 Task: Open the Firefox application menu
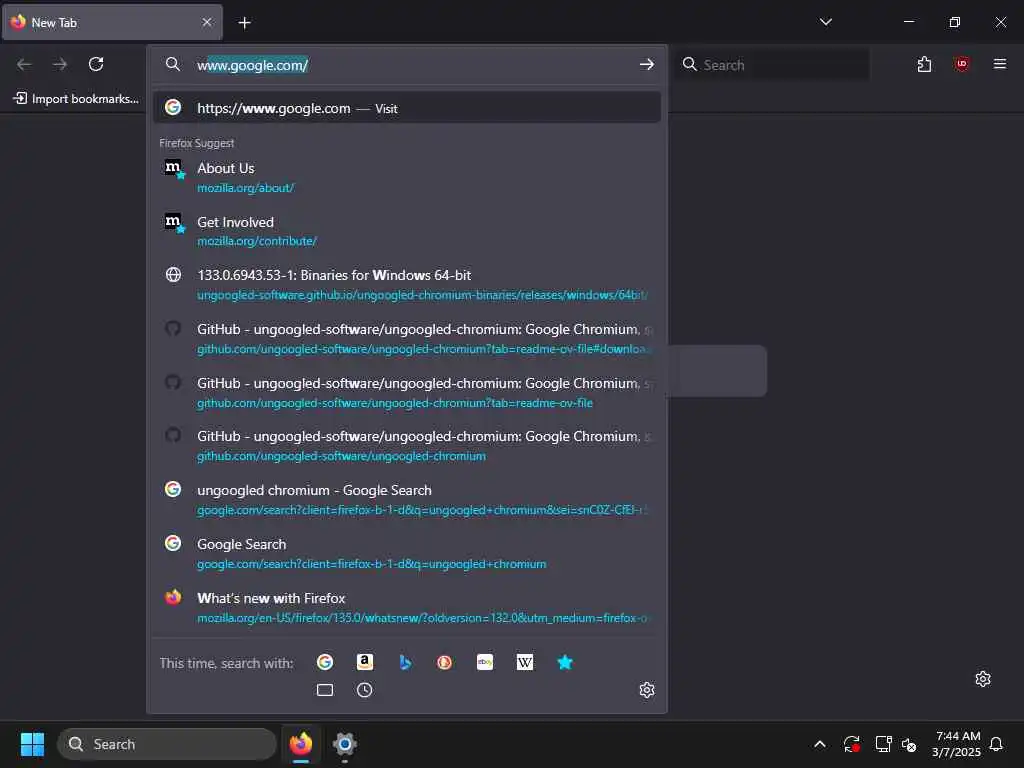pyautogui.click(x=999, y=64)
